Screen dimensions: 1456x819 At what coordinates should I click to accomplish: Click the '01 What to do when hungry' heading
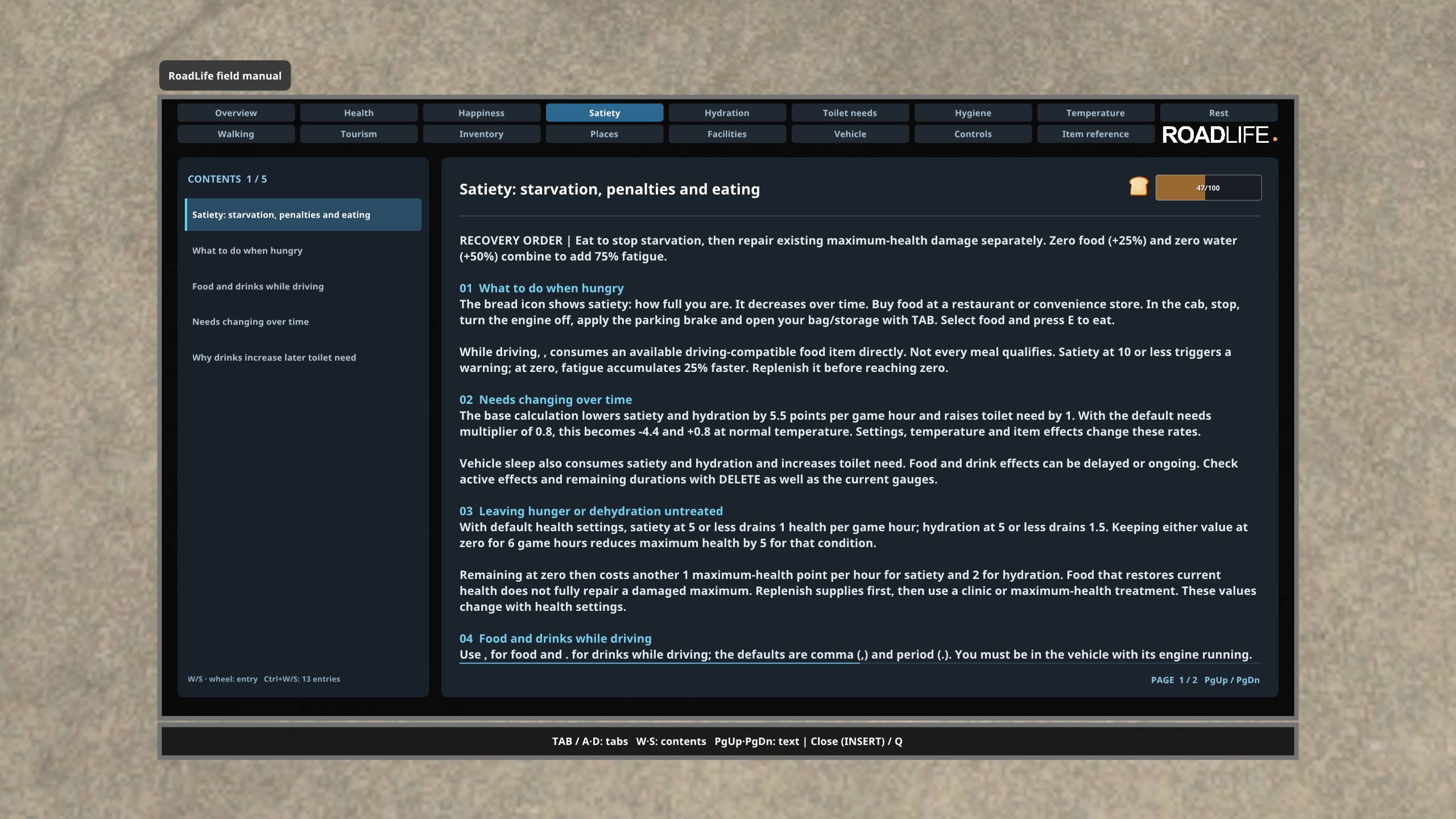point(541,288)
